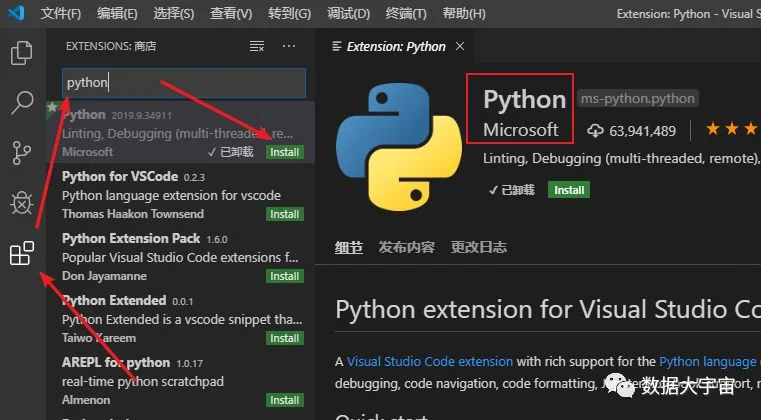Screen dimensions: 761x420
Task: Select Python for VSCode in results list
Action: tap(181, 194)
